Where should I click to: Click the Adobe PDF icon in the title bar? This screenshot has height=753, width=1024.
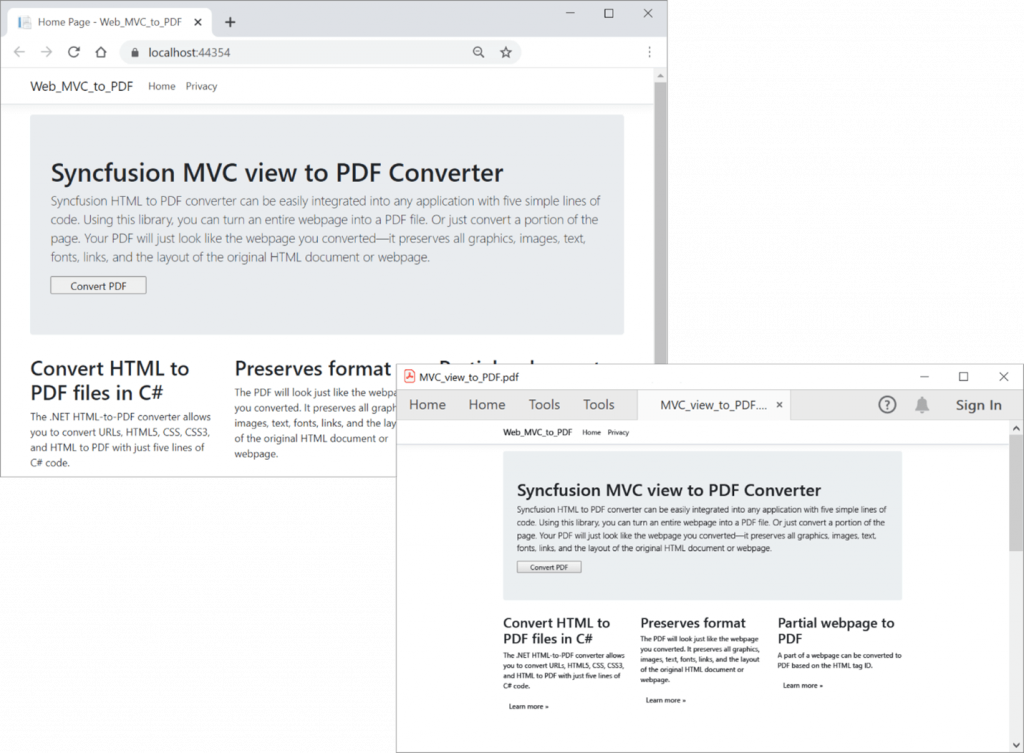click(410, 377)
